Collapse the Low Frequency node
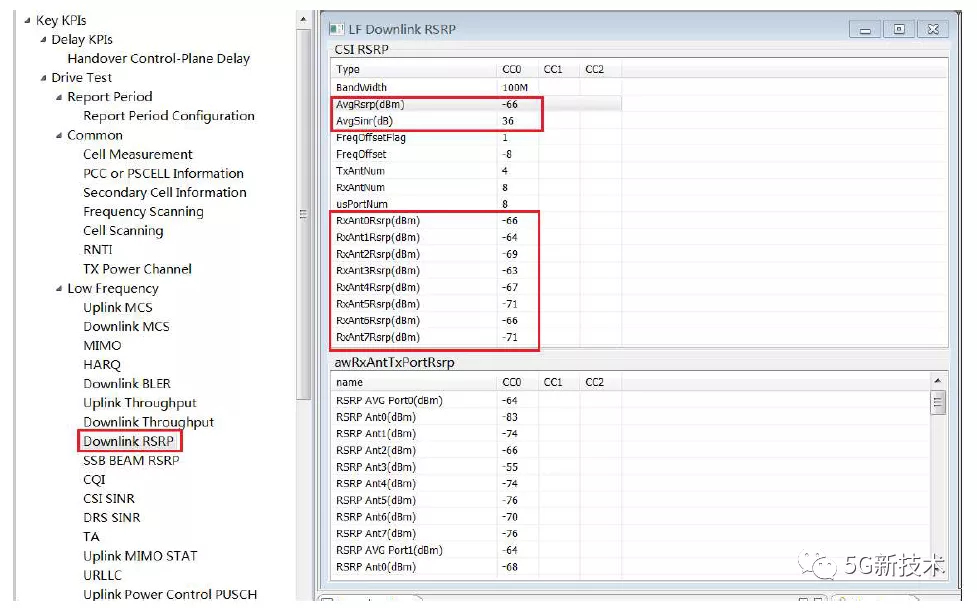The width and height of the screenshot is (977, 608). 59,288
